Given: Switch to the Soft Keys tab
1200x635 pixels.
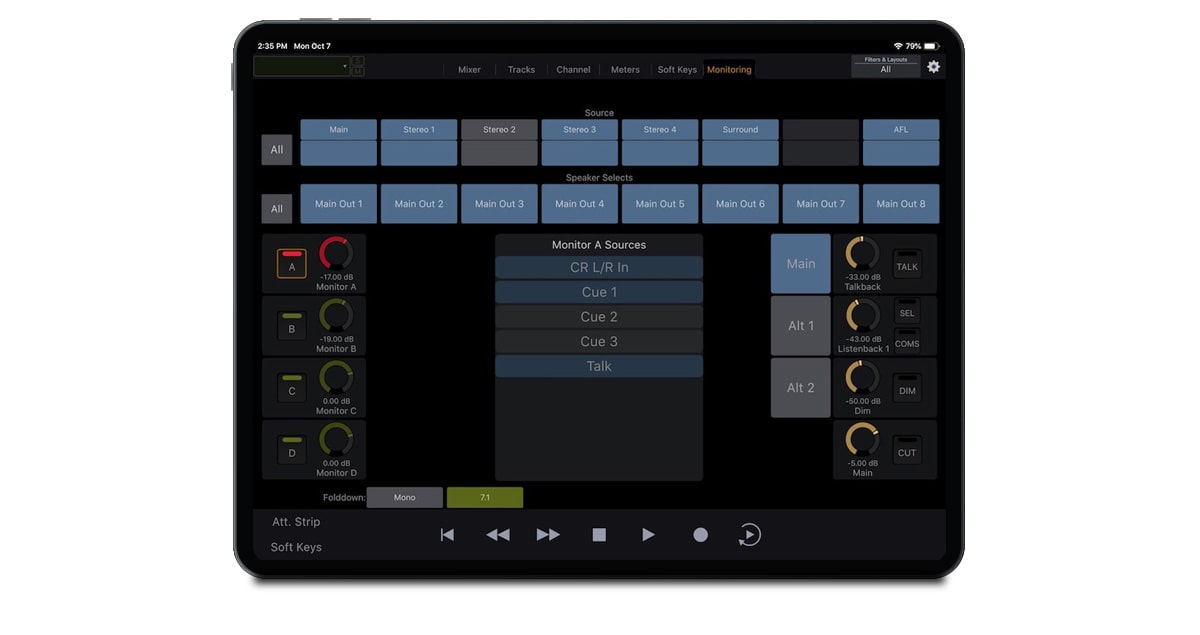Looking at the screenshot, I should coord(677,70).
